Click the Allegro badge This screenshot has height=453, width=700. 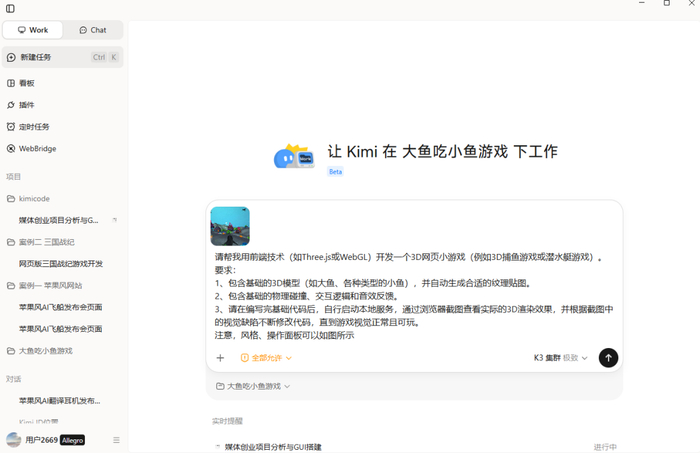click(x=72, y=441)
